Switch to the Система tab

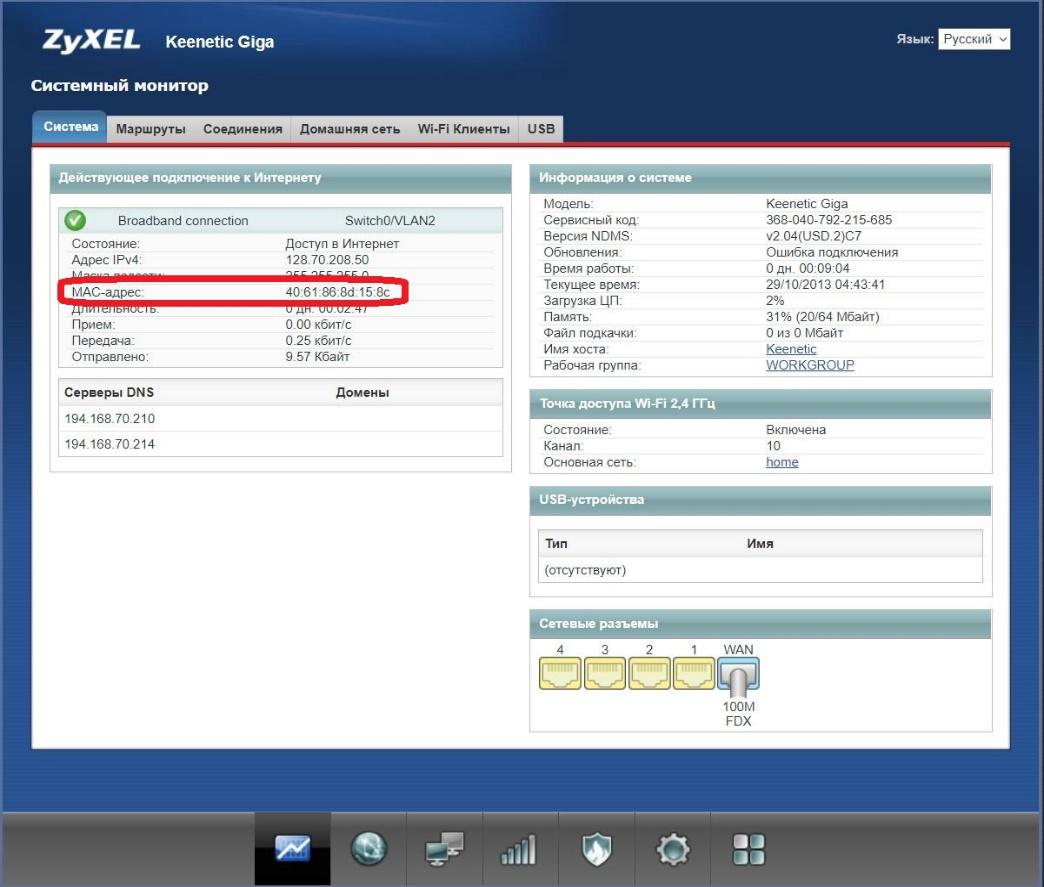click(70, 127)
